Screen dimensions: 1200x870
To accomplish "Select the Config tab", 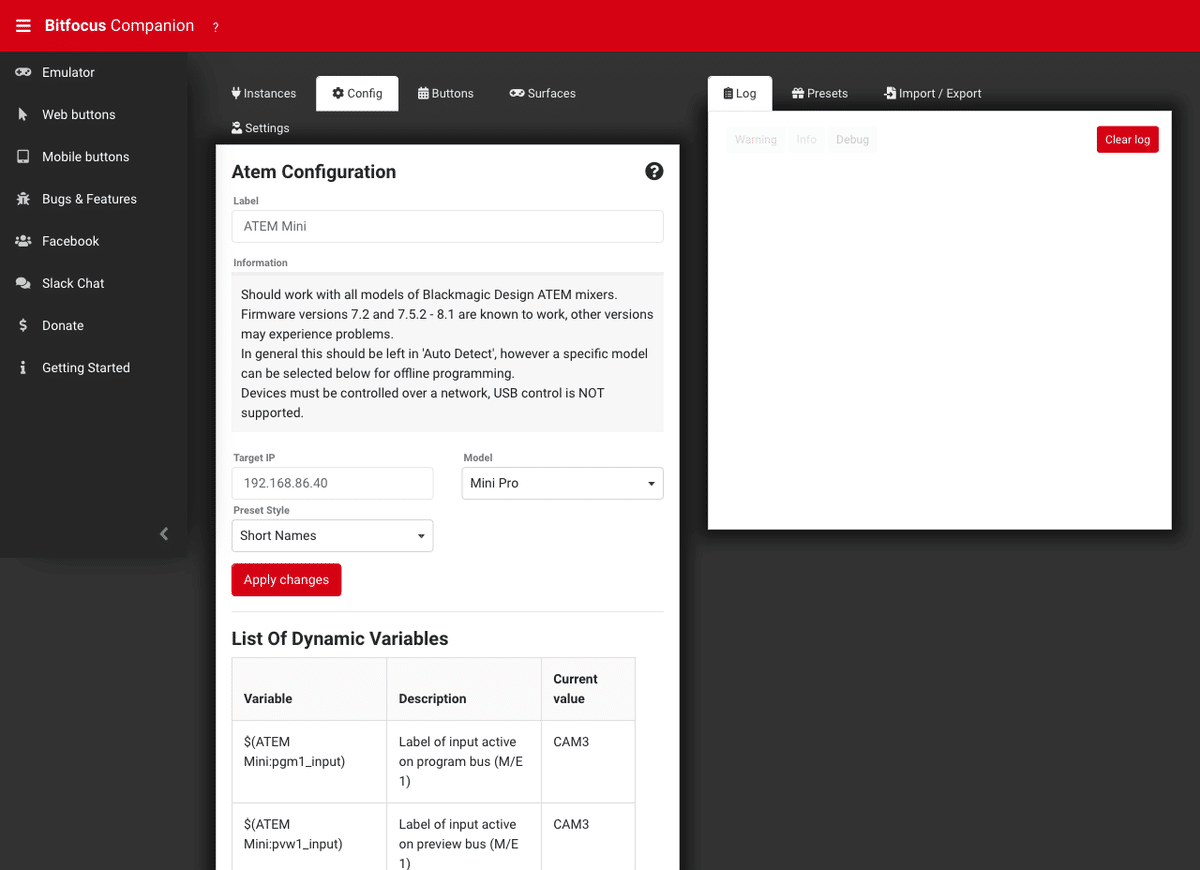I will click(x=357, y=93).
